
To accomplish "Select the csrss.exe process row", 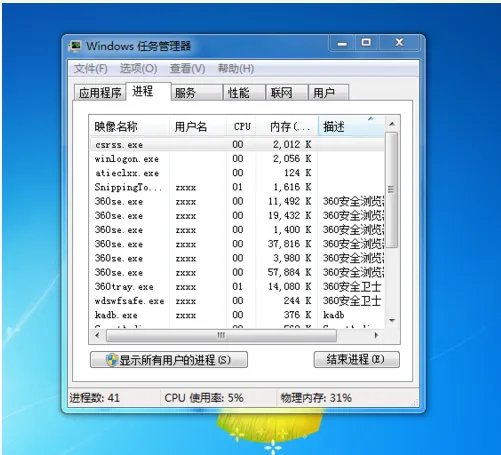I will pos(237,145).
